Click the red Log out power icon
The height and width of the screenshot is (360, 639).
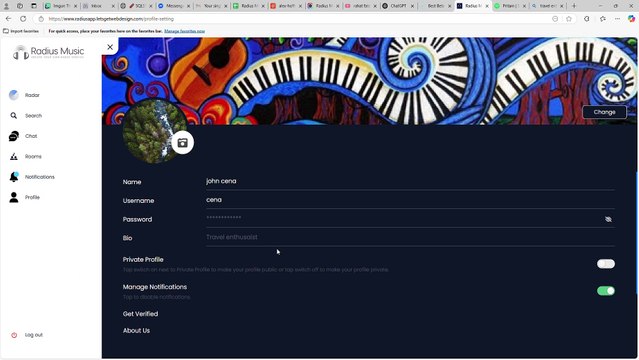14,335
